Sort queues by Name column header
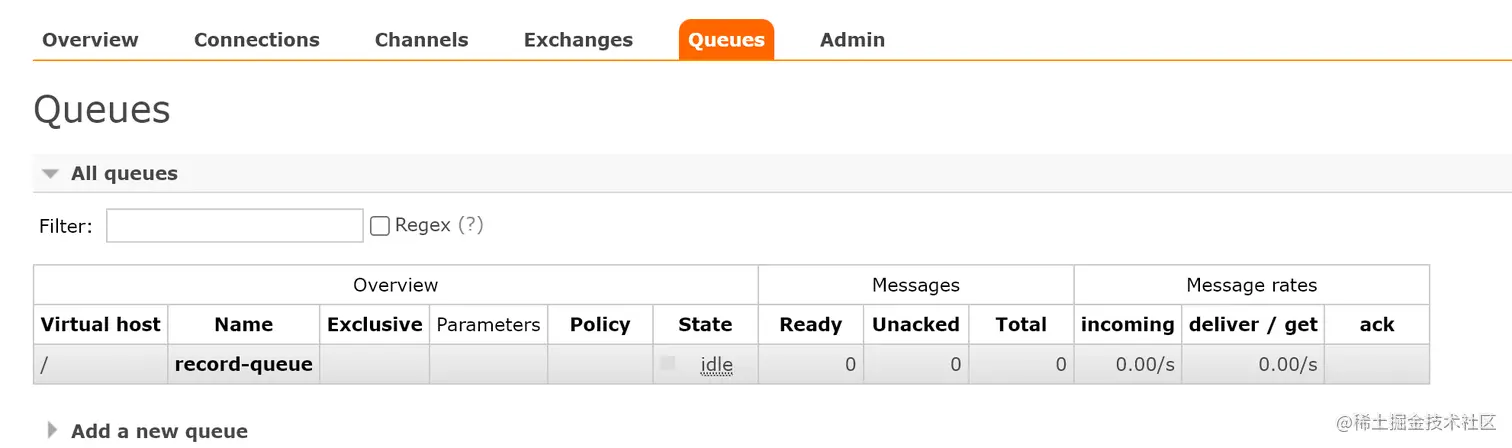The height and width of the screenshot is (448, 1512). [243, 324]
